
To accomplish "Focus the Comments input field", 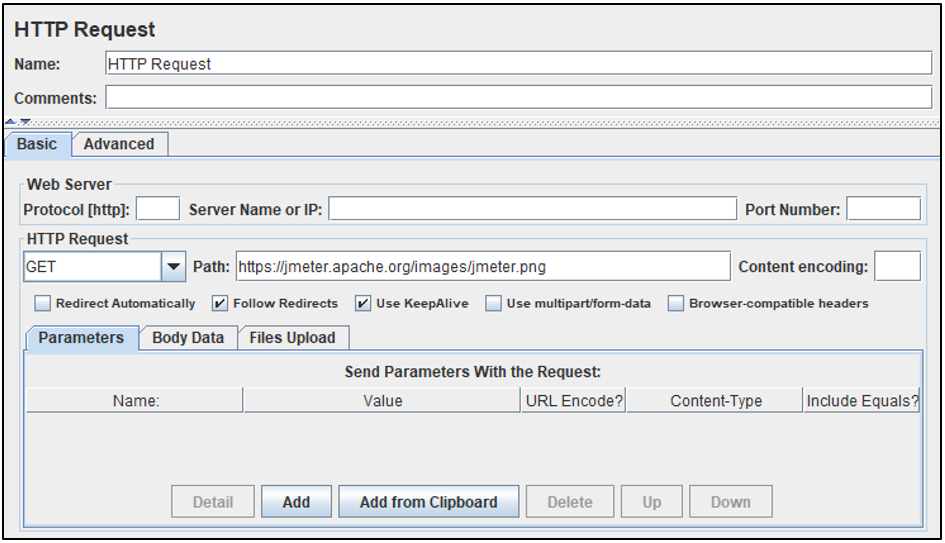I will pos(518,97).
